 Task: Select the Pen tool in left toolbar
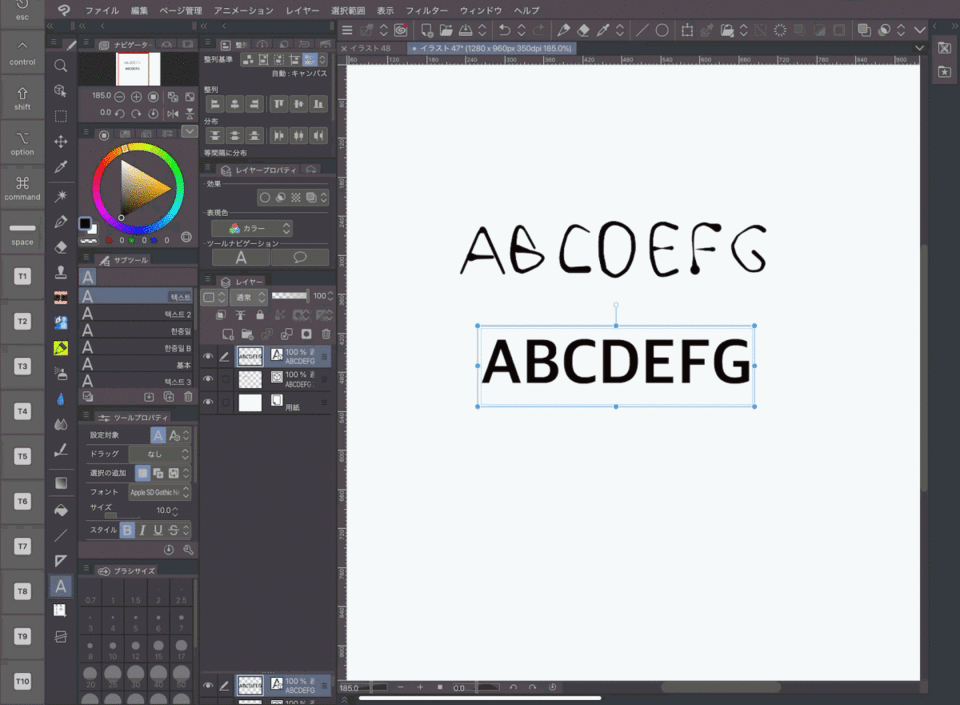61,222
